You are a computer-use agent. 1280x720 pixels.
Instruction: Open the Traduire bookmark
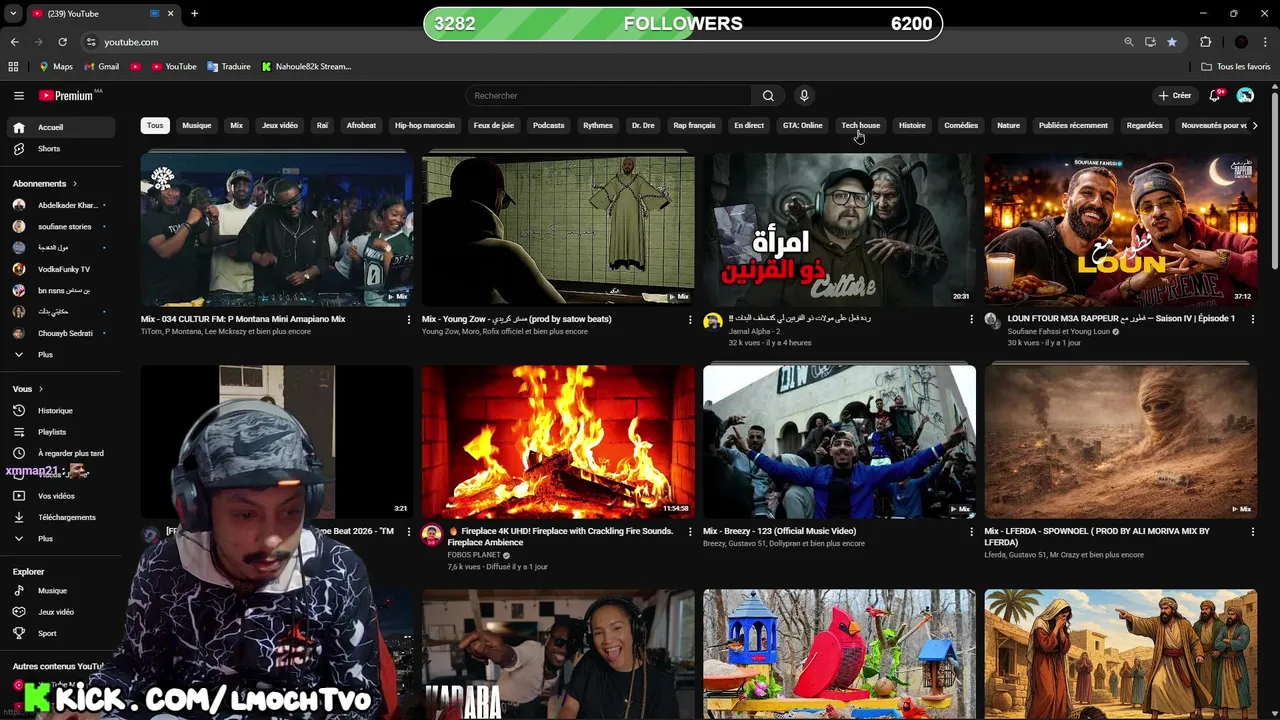click(229, 67)
